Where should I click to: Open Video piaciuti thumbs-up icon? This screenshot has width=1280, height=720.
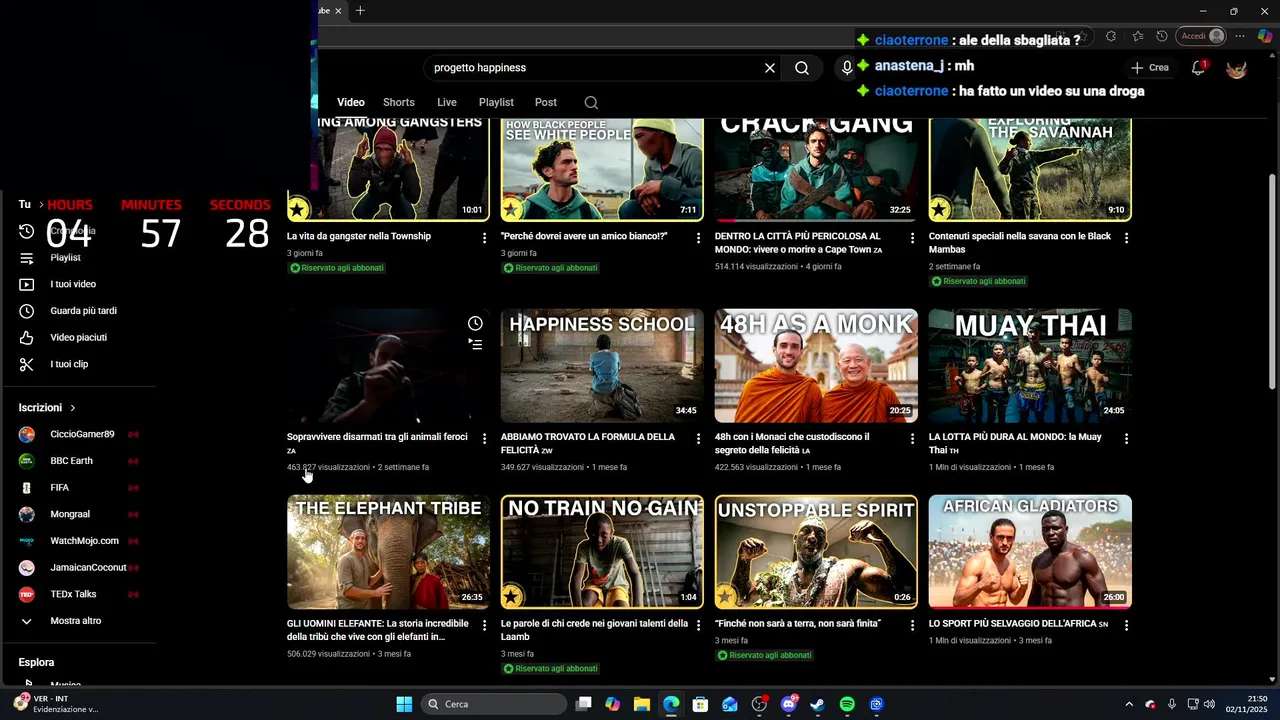click(27, 338)
